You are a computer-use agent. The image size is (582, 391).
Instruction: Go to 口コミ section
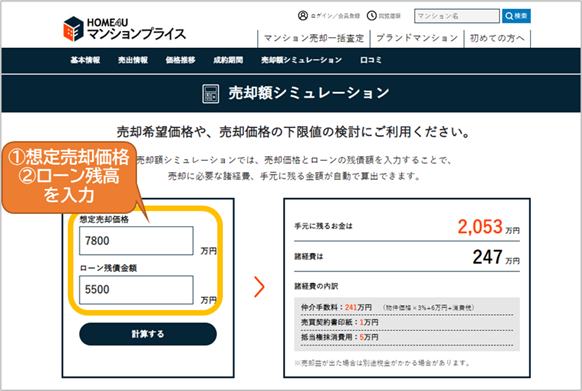tap(371, 60)
